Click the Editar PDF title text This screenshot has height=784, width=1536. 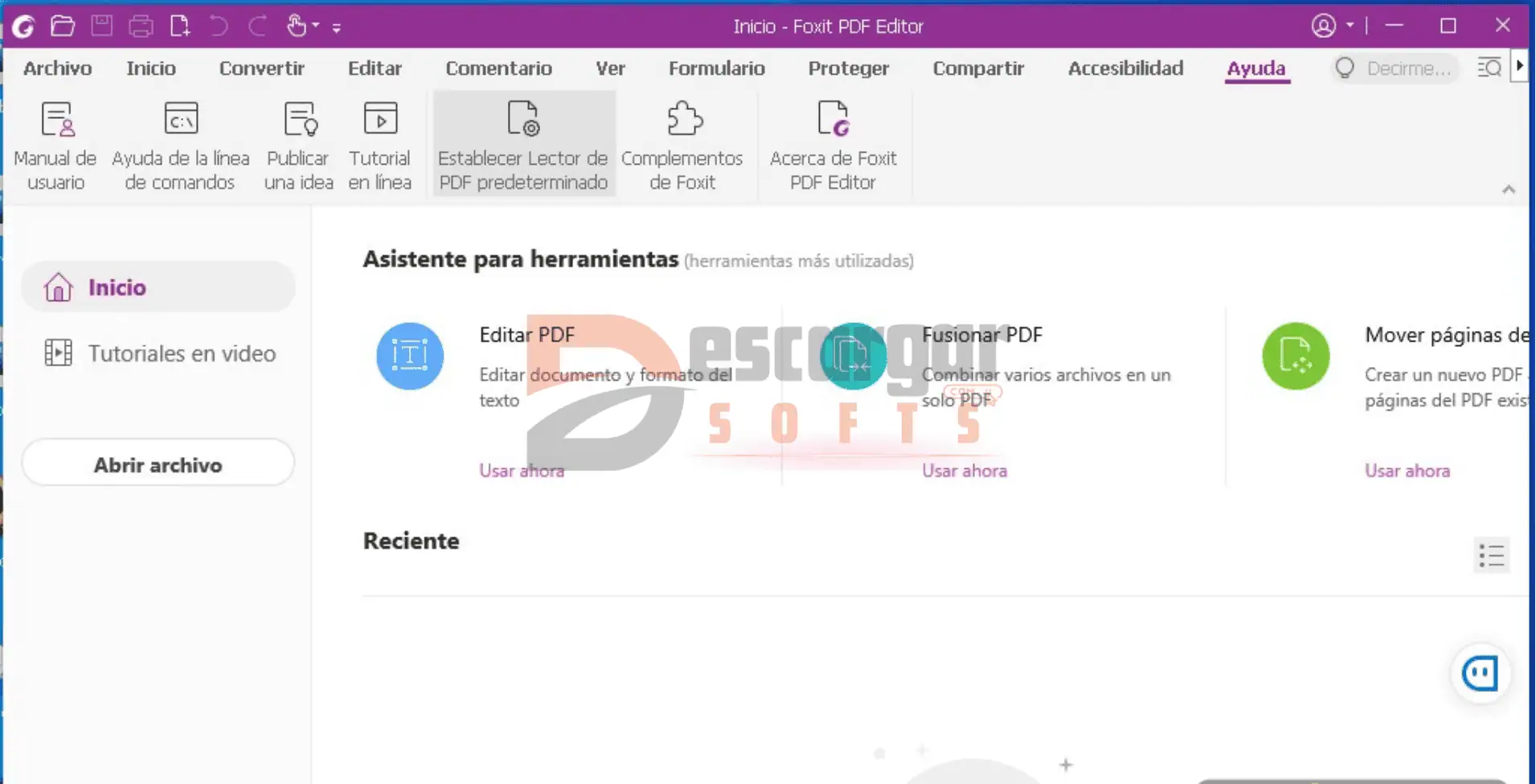(527, 335)
